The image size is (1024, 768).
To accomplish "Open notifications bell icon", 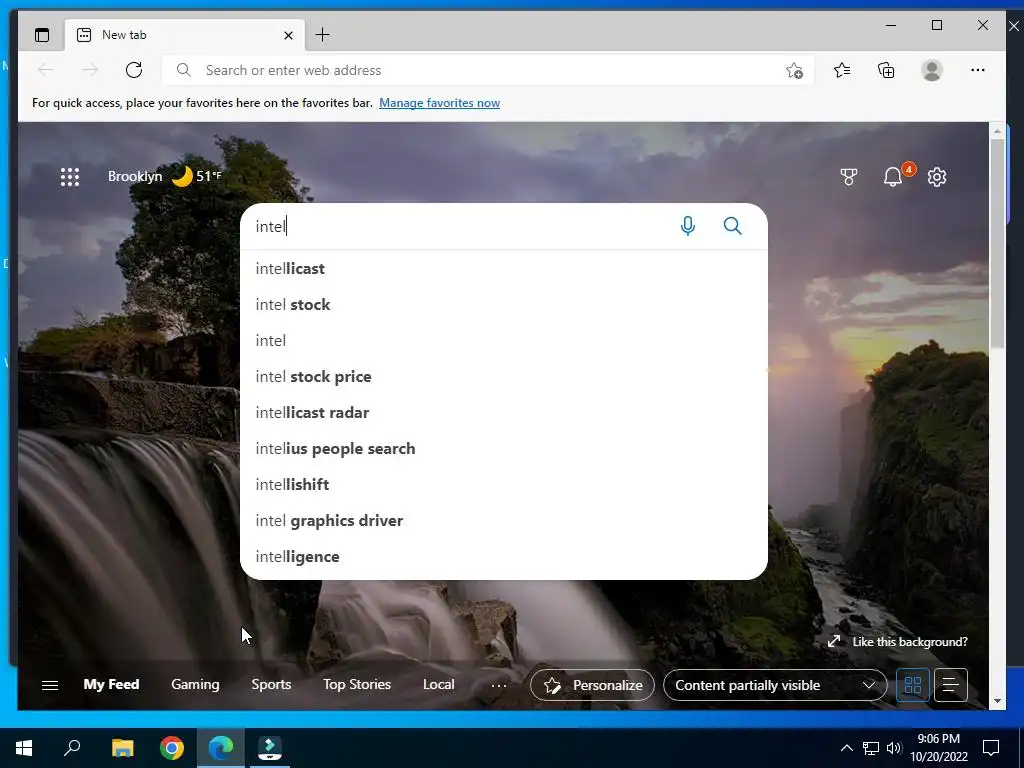I will 893,177.
